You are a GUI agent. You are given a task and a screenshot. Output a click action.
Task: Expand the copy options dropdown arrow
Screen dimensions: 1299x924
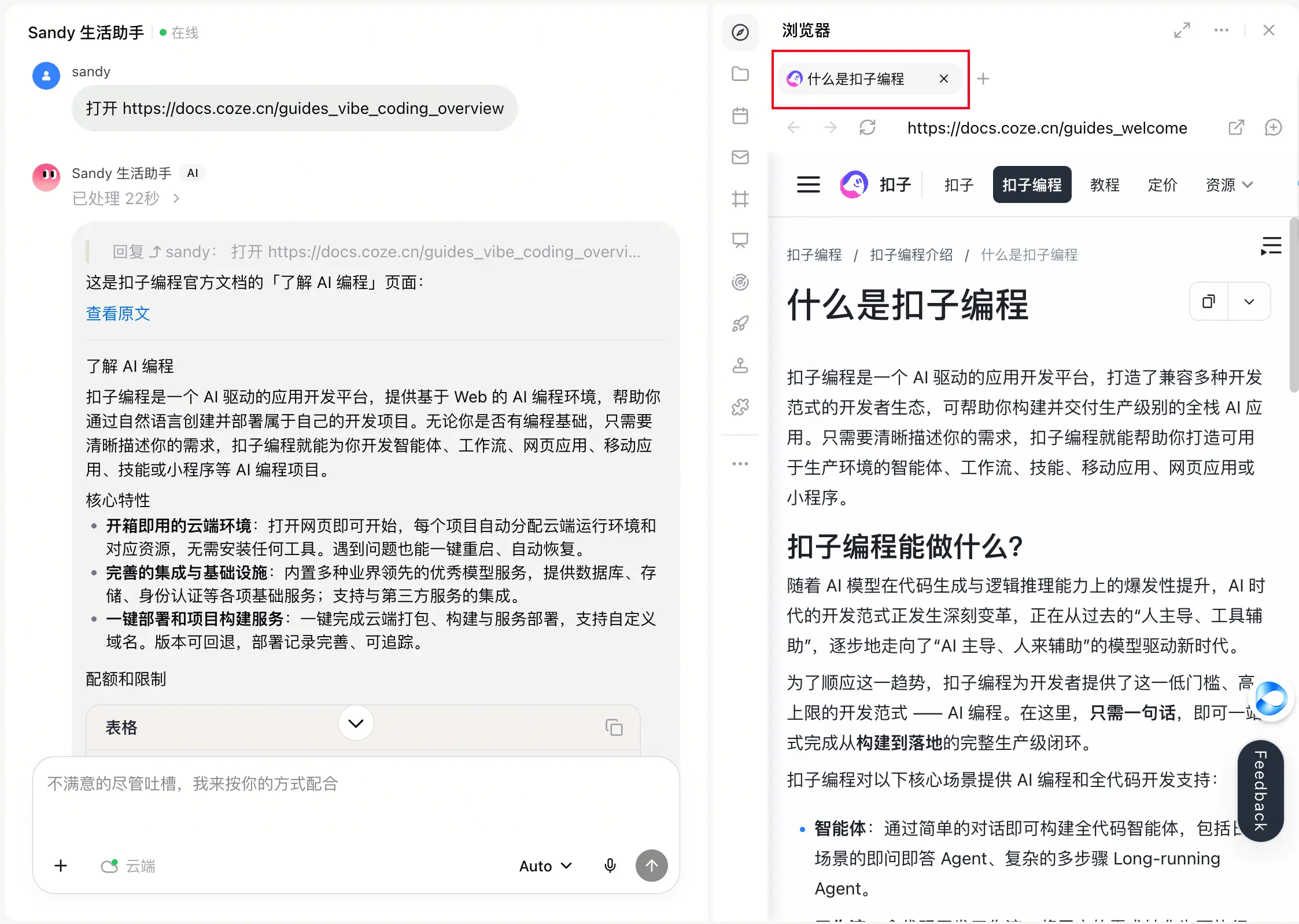coord(1249,301)
